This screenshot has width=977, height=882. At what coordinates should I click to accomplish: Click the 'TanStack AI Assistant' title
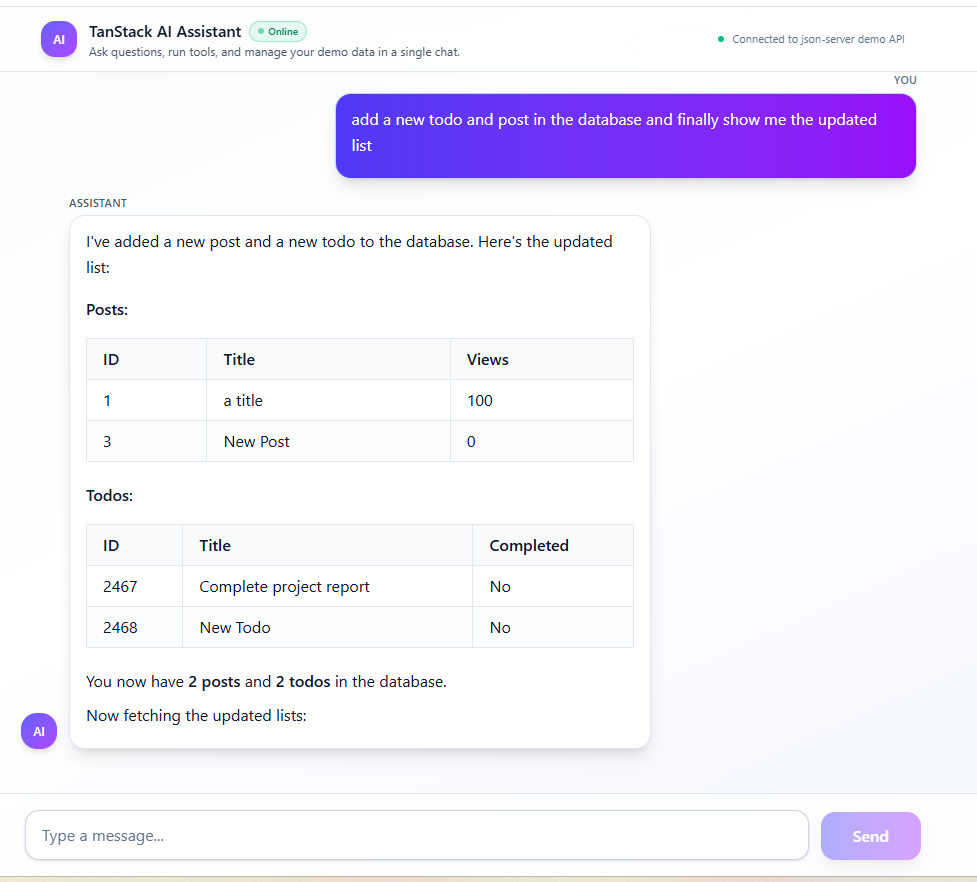click(x=164, y=31)
